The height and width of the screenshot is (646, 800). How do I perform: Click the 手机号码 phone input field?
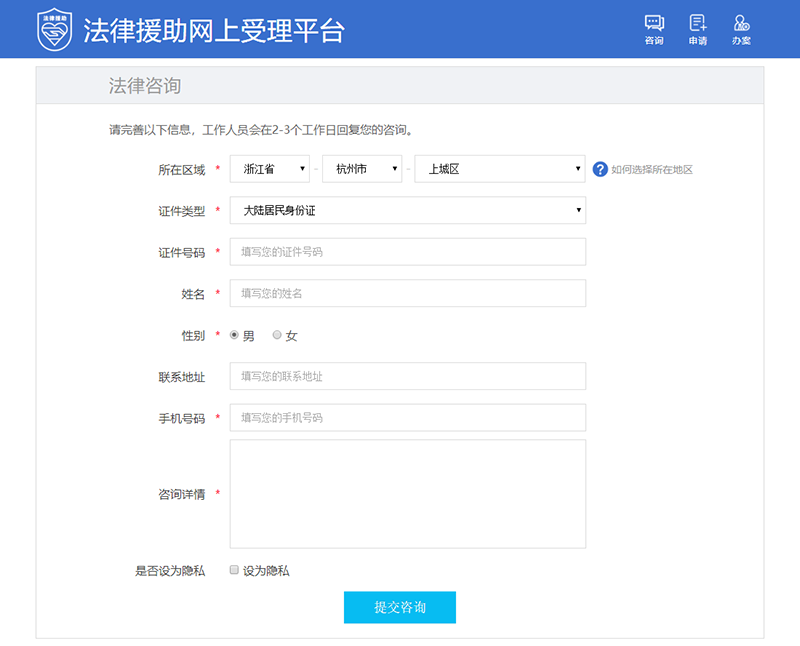[407, 417]
